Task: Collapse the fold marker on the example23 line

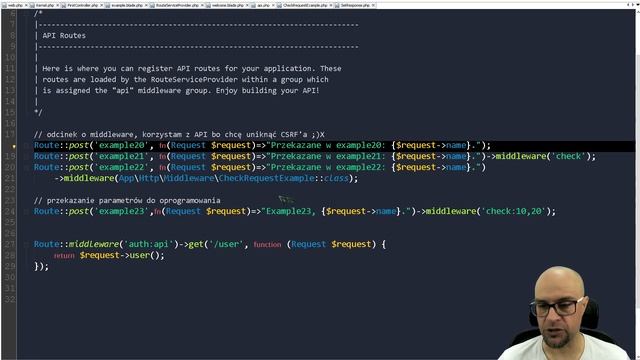Action: tap(26, 211)
